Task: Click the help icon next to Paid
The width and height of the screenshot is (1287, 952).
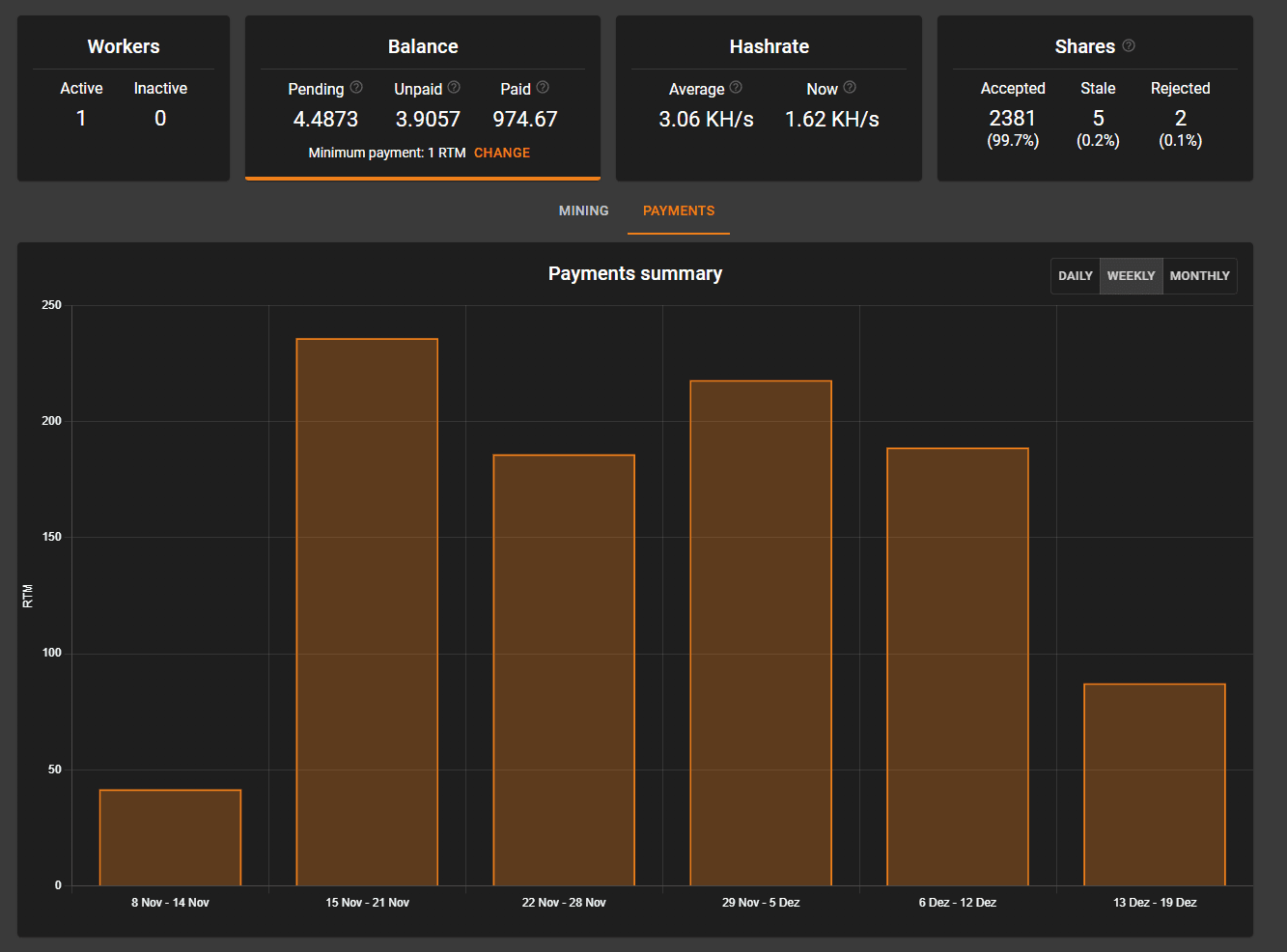Action: point(543,87)
